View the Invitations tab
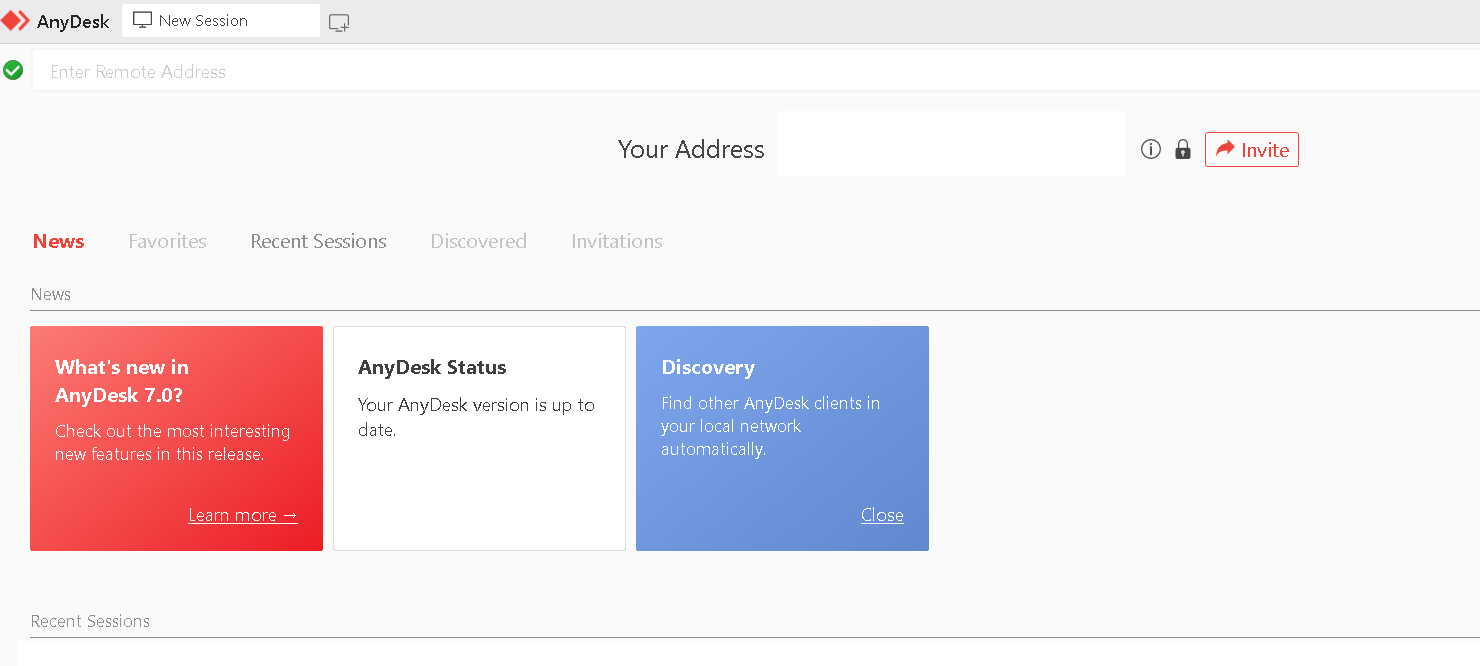The height and width of the screenshot is (666, 1480). pyautogui.click(x=616, y=241)
